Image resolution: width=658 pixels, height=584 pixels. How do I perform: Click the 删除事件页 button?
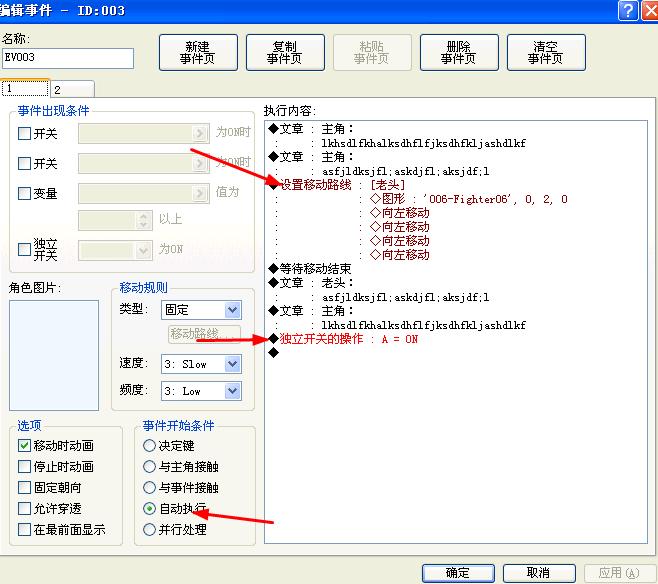(x=459, y=52)
